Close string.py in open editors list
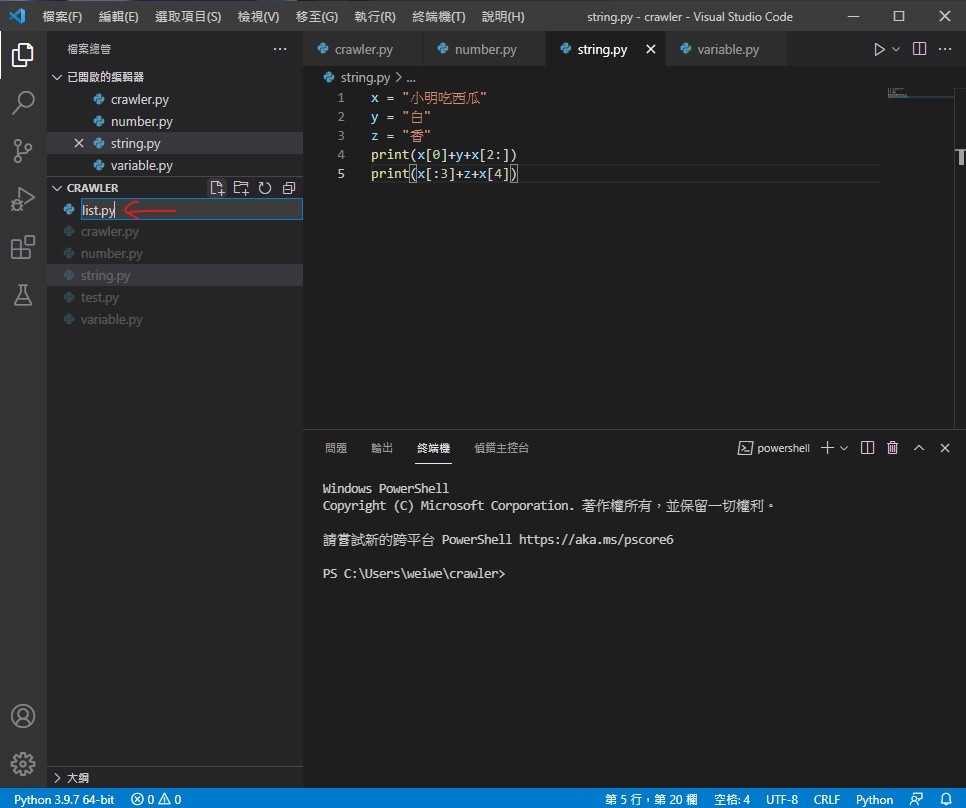The width and height of the screenshot is (966, 808). tap(79, 143)
